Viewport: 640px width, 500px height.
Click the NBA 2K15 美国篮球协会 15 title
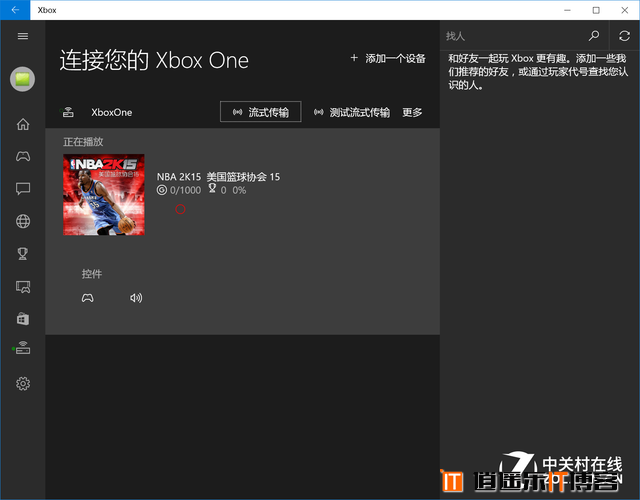[218, 177]
